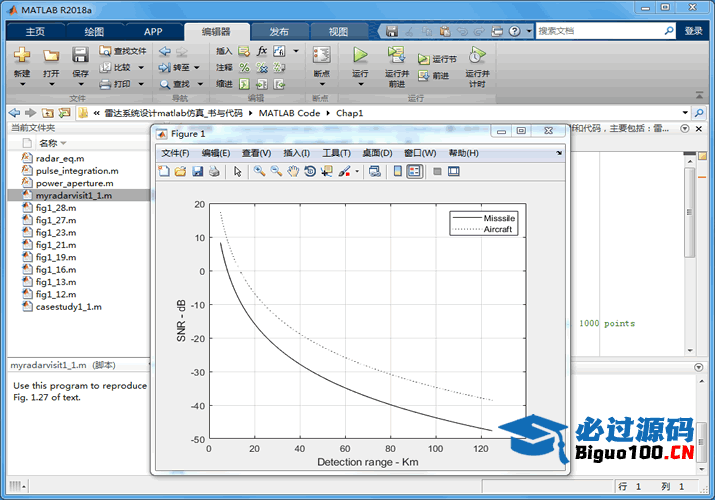Screen dimensions: 715x500
Task: Select myradarvisit1_1.m in the file list
Action: click(x=74, y=195)
